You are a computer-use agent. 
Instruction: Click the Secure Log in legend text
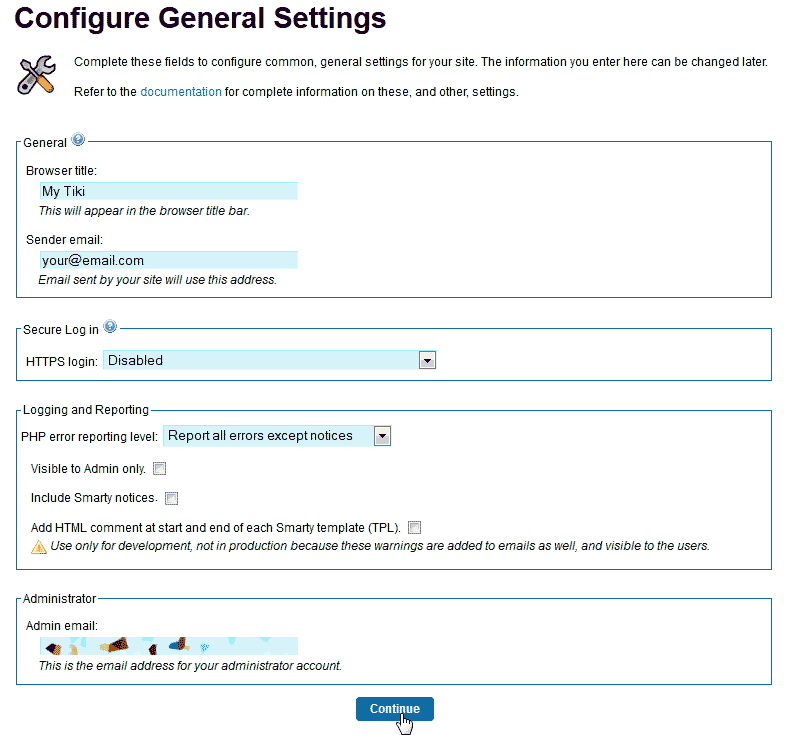[x=60, y=330]
